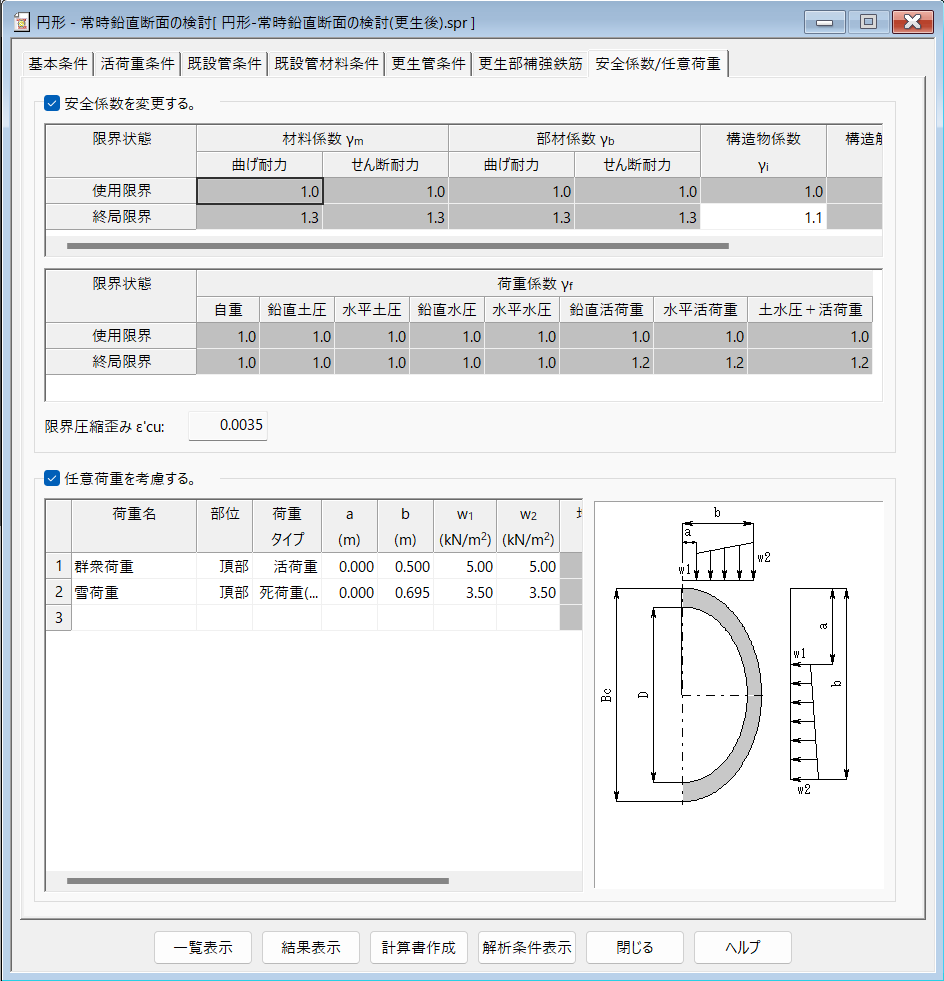
Task: Click b value 0.500 in row 1
Action: [x=405, y=567]
